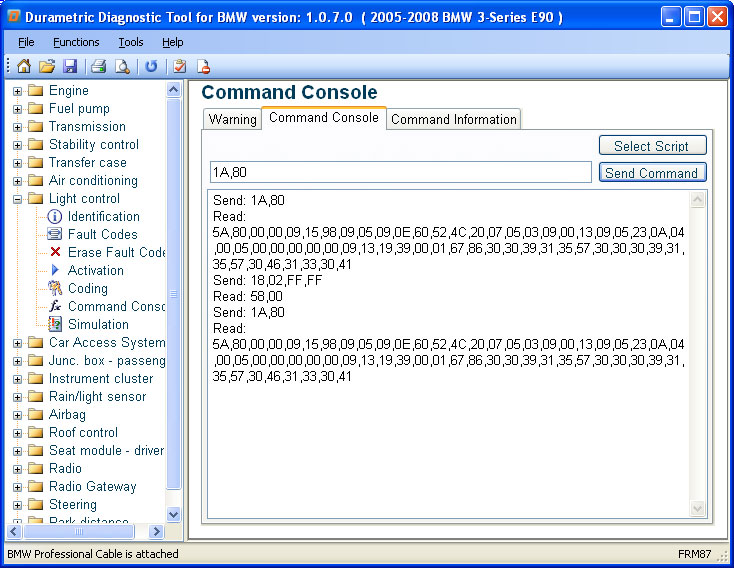Close the Durametric window

point(718,17)
